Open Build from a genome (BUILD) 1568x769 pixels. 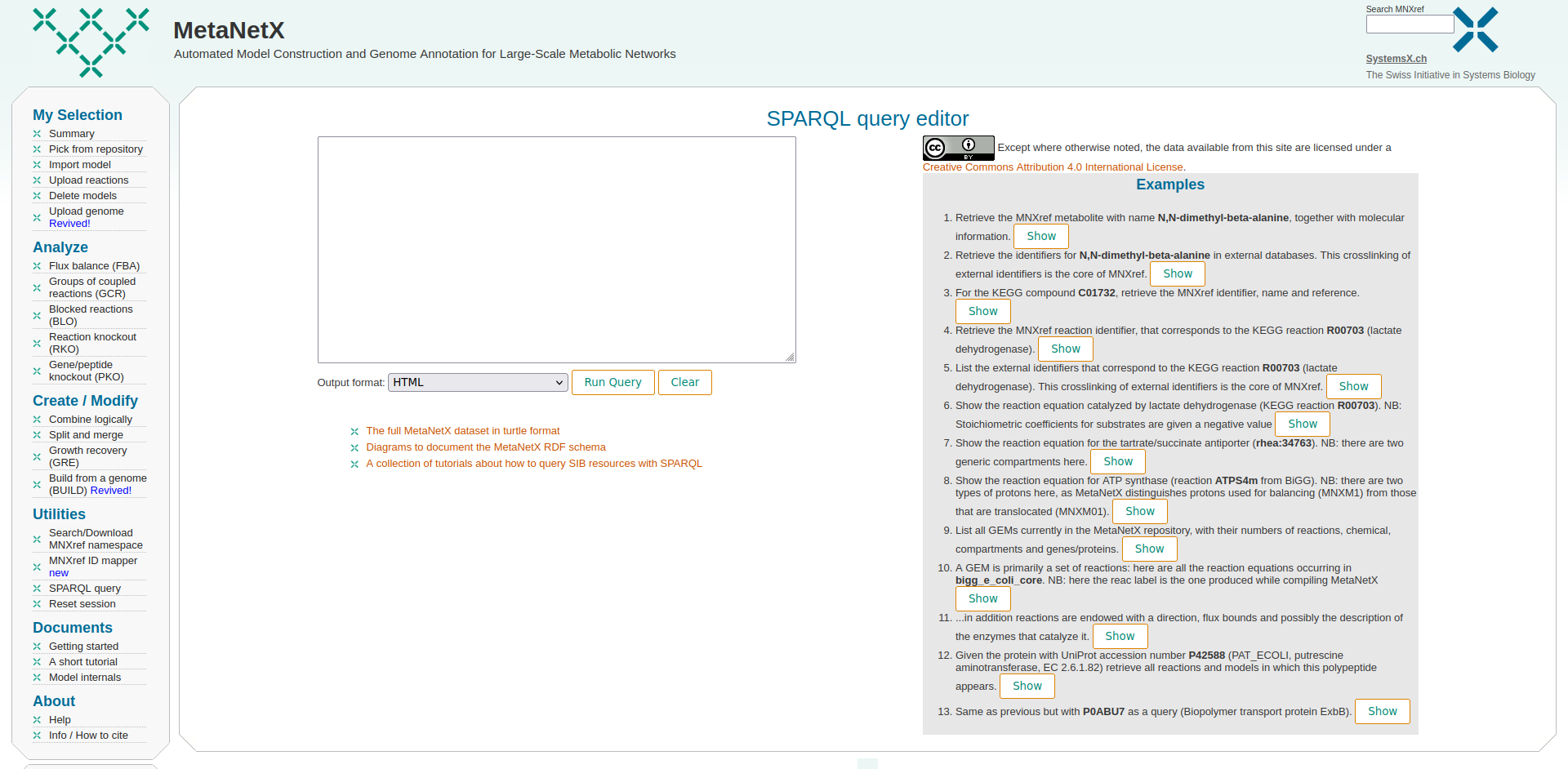click(x=98, y=484)
